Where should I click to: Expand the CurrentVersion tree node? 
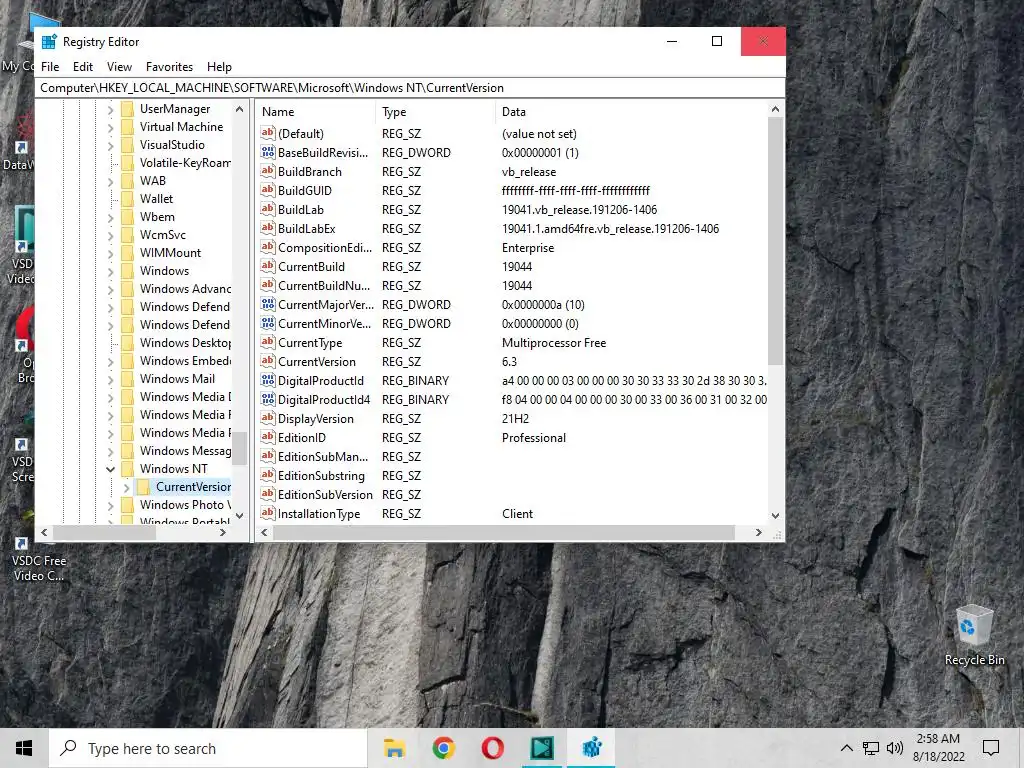point(127,487)
